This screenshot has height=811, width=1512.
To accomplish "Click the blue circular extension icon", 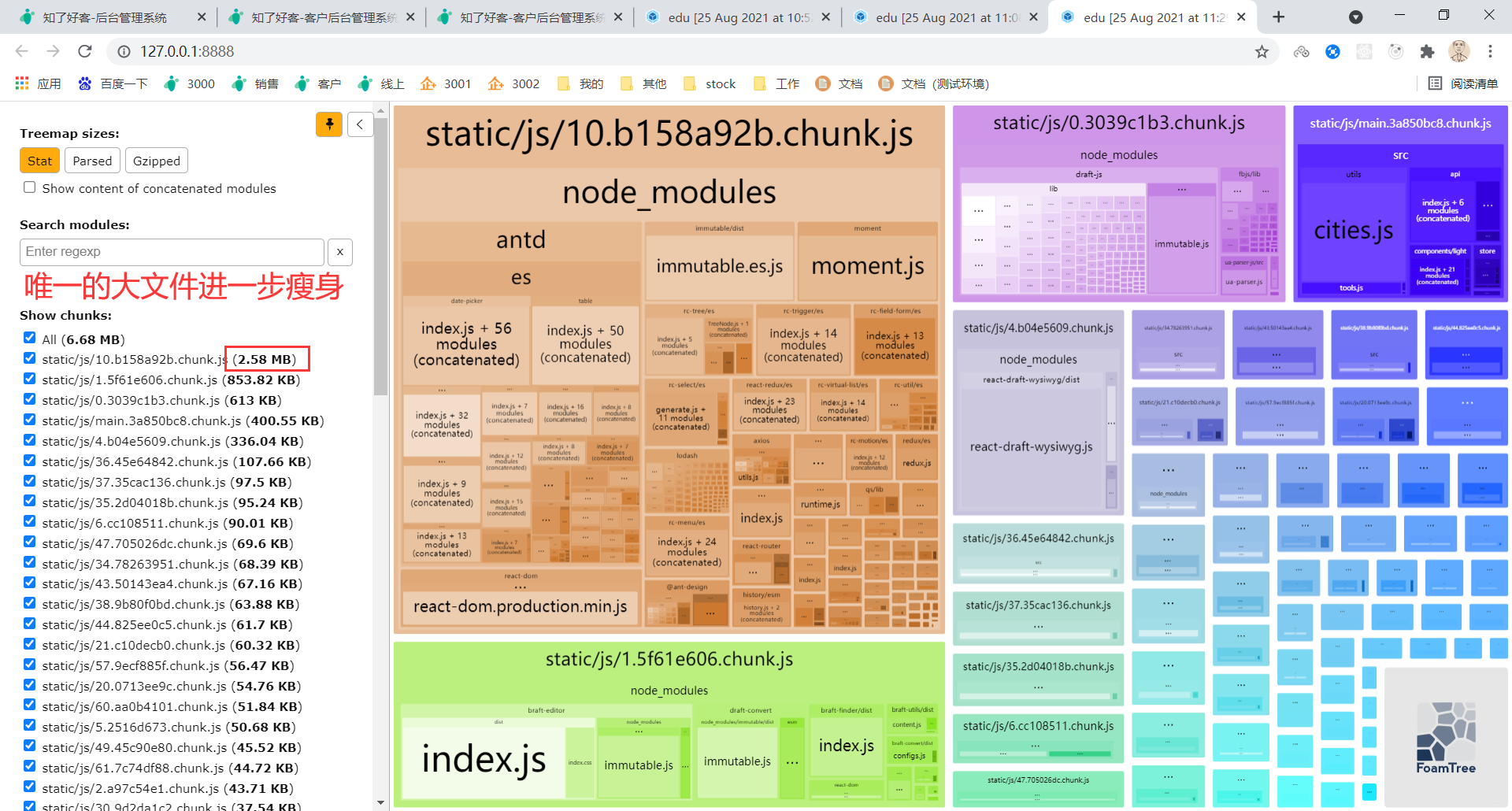I will (1332, 51).
